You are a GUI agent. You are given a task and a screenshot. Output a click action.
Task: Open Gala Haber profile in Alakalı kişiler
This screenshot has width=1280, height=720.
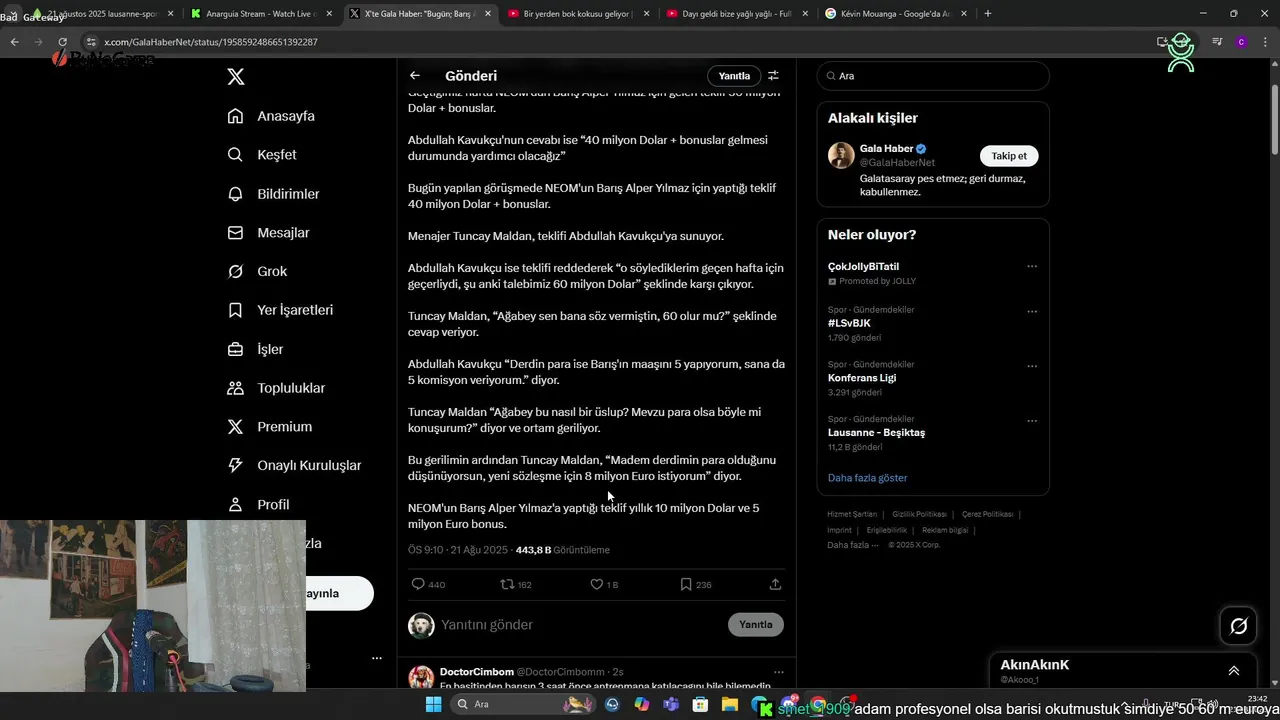pyautogui.click(x=887, y=149)
